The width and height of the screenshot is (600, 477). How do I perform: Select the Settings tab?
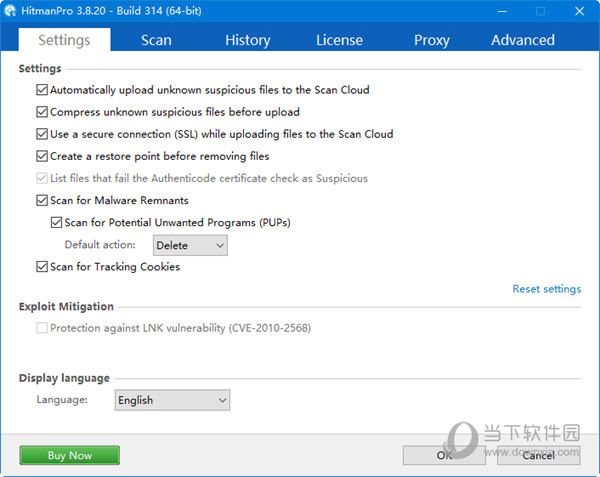(x=64, y=40)
